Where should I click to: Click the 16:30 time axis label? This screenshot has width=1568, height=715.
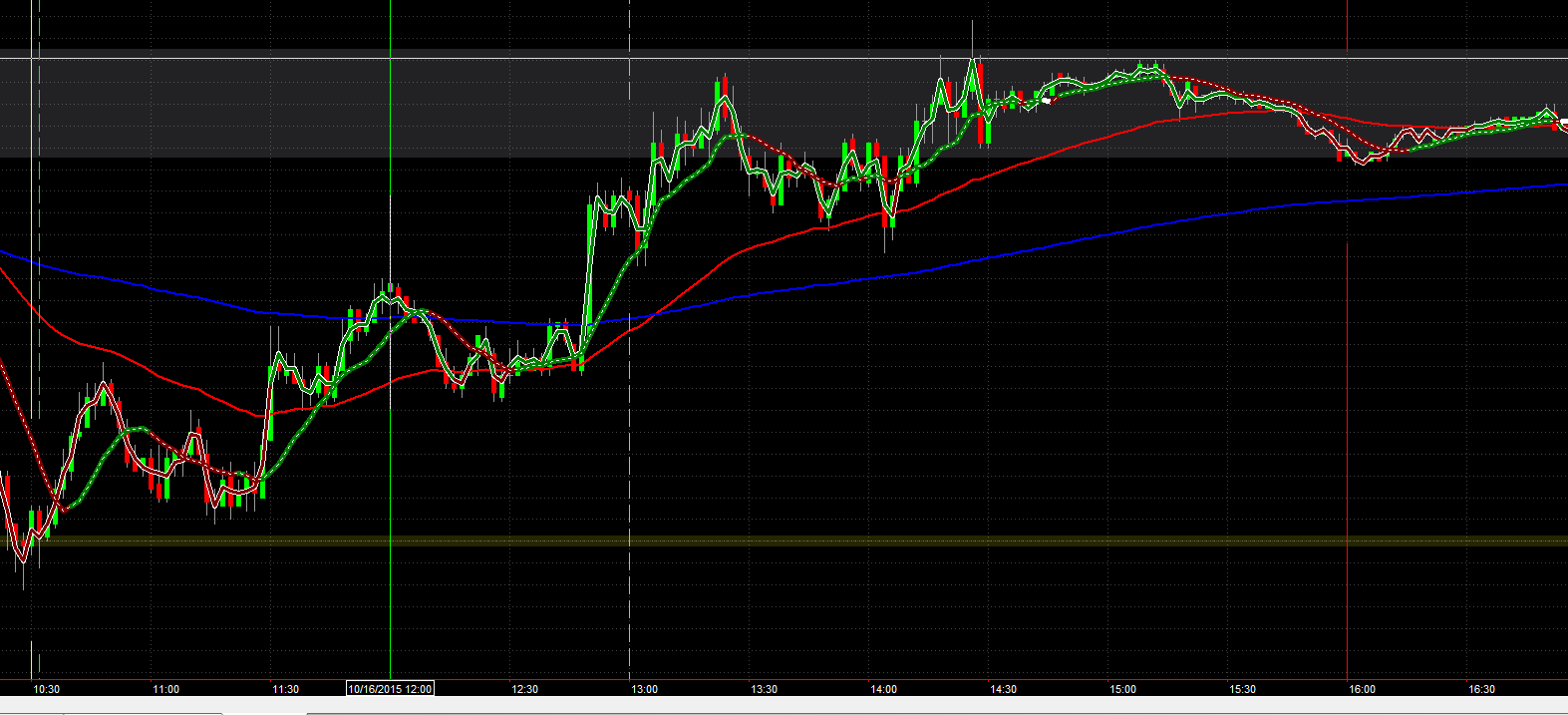(x=1481, y=689)
